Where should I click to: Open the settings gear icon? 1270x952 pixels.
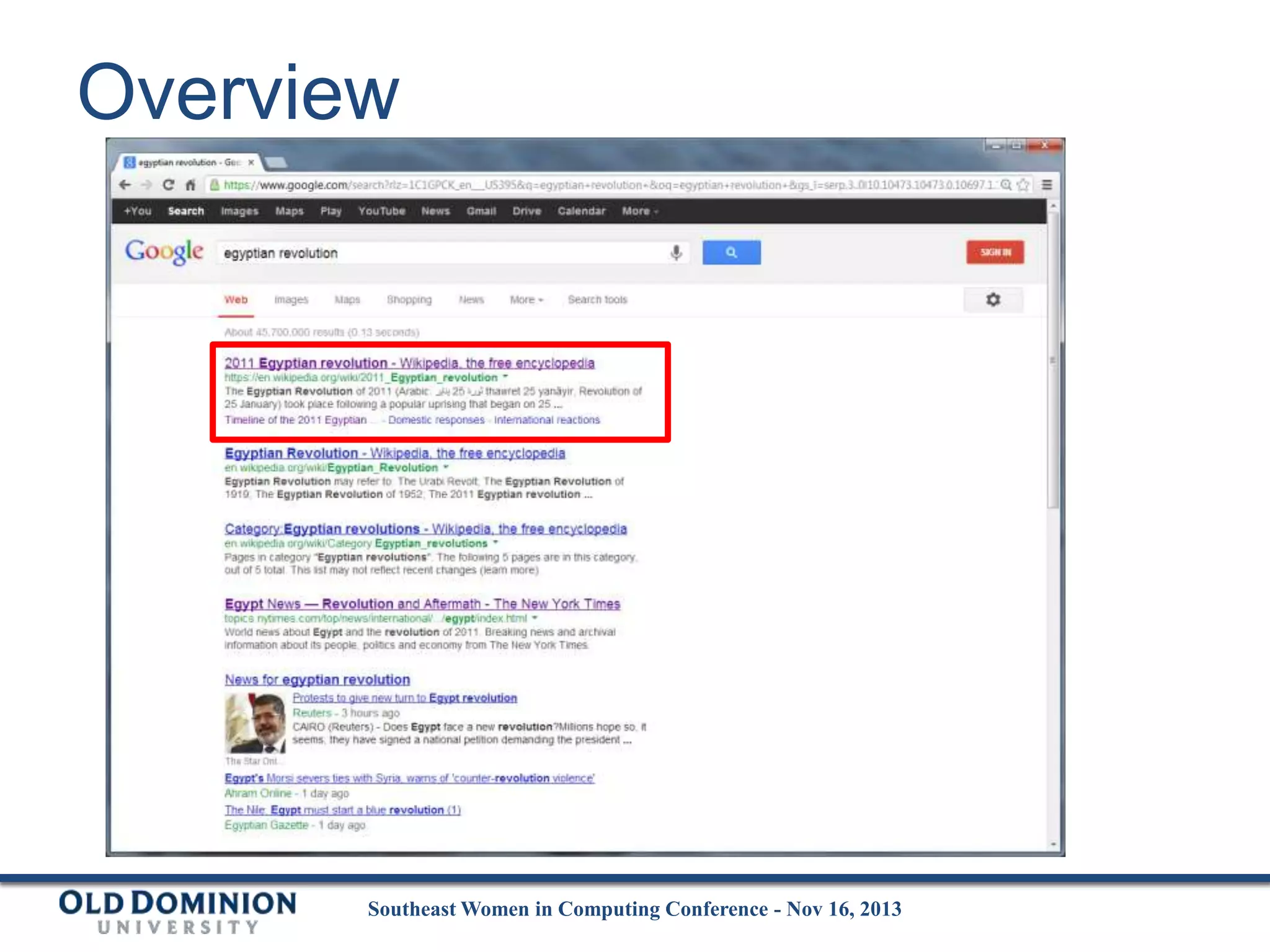993,299
